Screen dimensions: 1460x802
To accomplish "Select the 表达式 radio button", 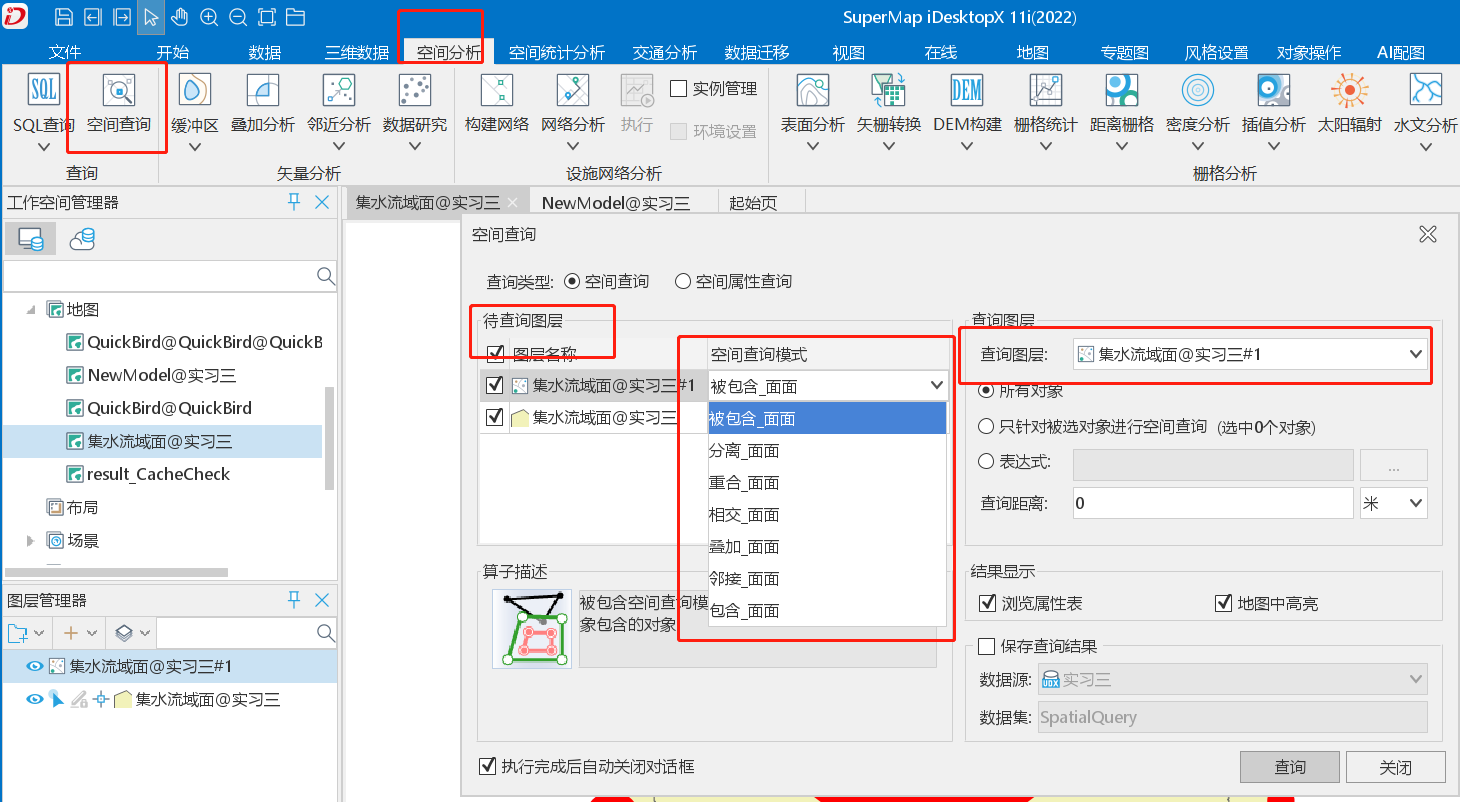I will click(986, 462).
